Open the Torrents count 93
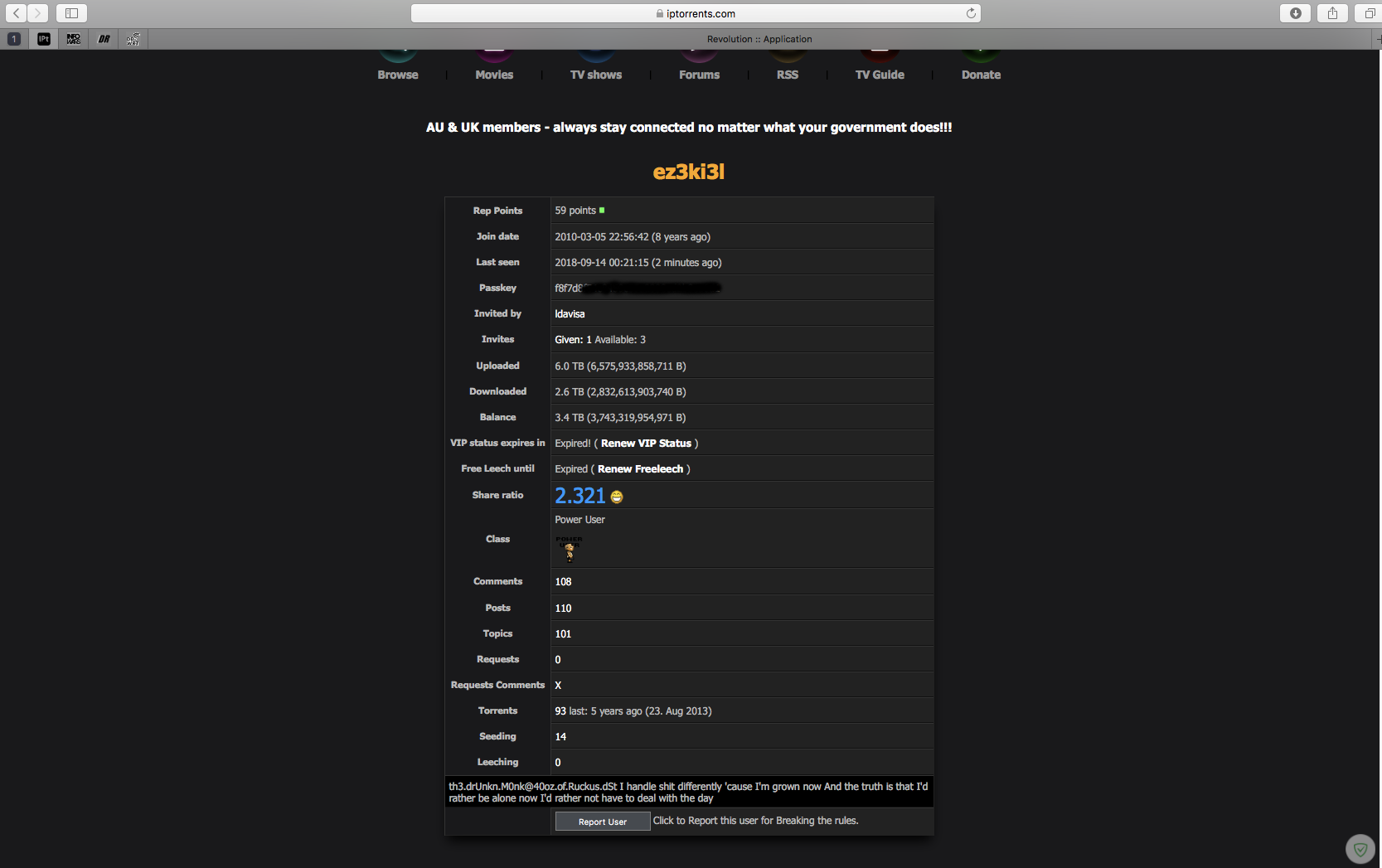The image size is (1382, 868). click(560, 711)
